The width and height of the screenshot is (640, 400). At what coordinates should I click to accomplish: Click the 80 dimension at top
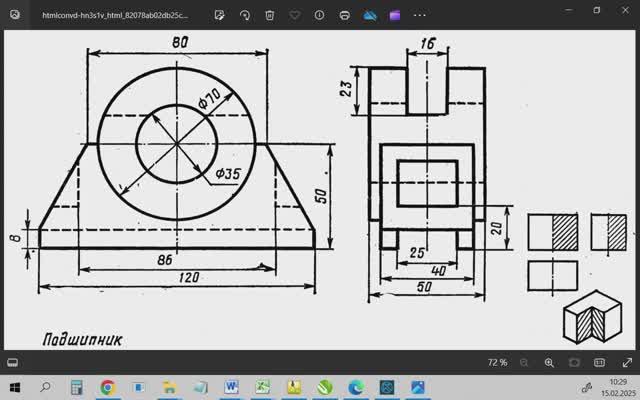coord(180,42)
